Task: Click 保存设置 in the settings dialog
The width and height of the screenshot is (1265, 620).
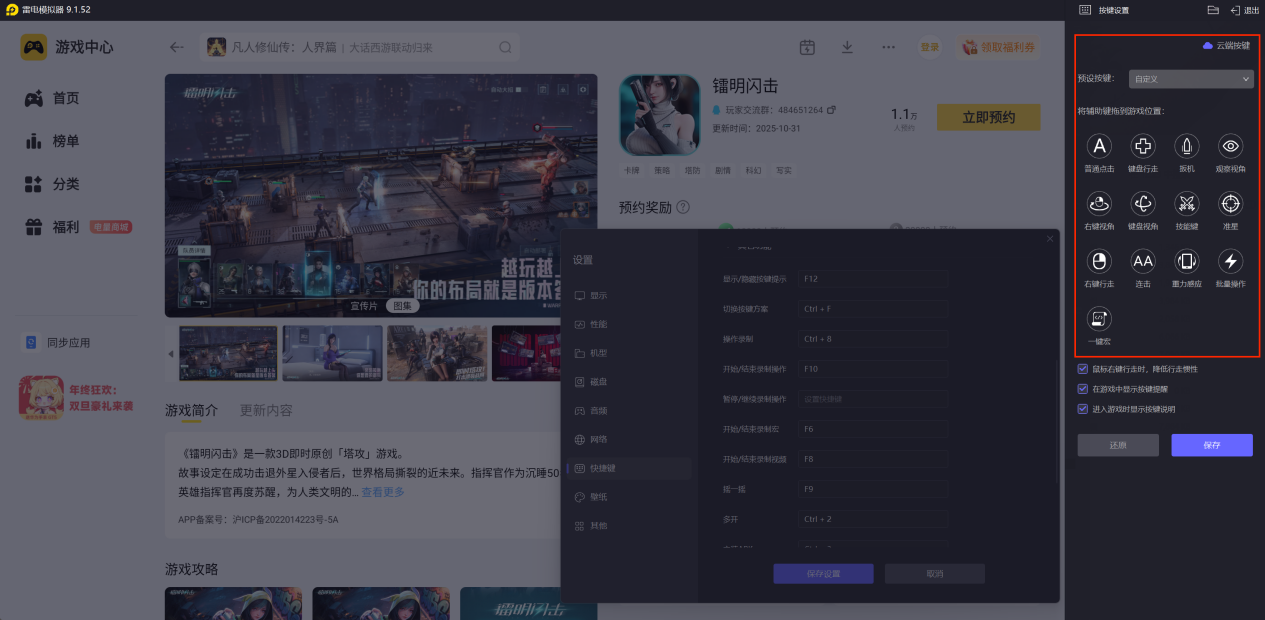Action: tap(823, 574)
